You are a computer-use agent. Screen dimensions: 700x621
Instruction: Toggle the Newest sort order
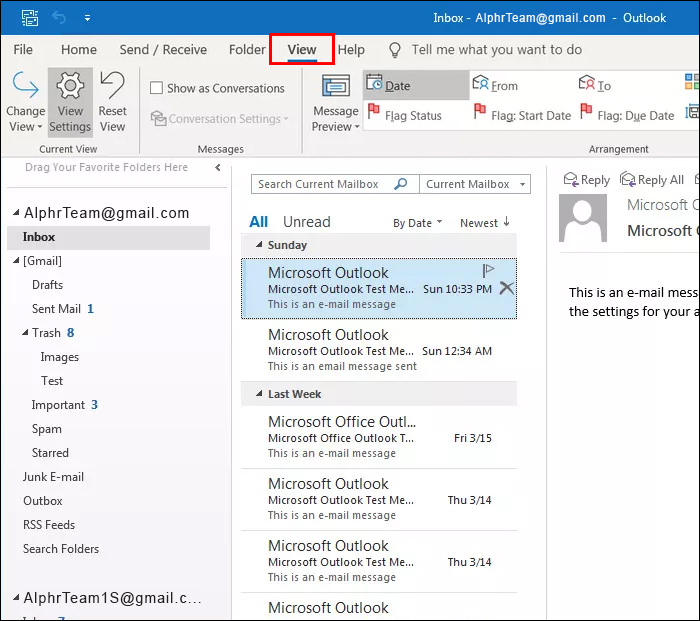[485, 223]
